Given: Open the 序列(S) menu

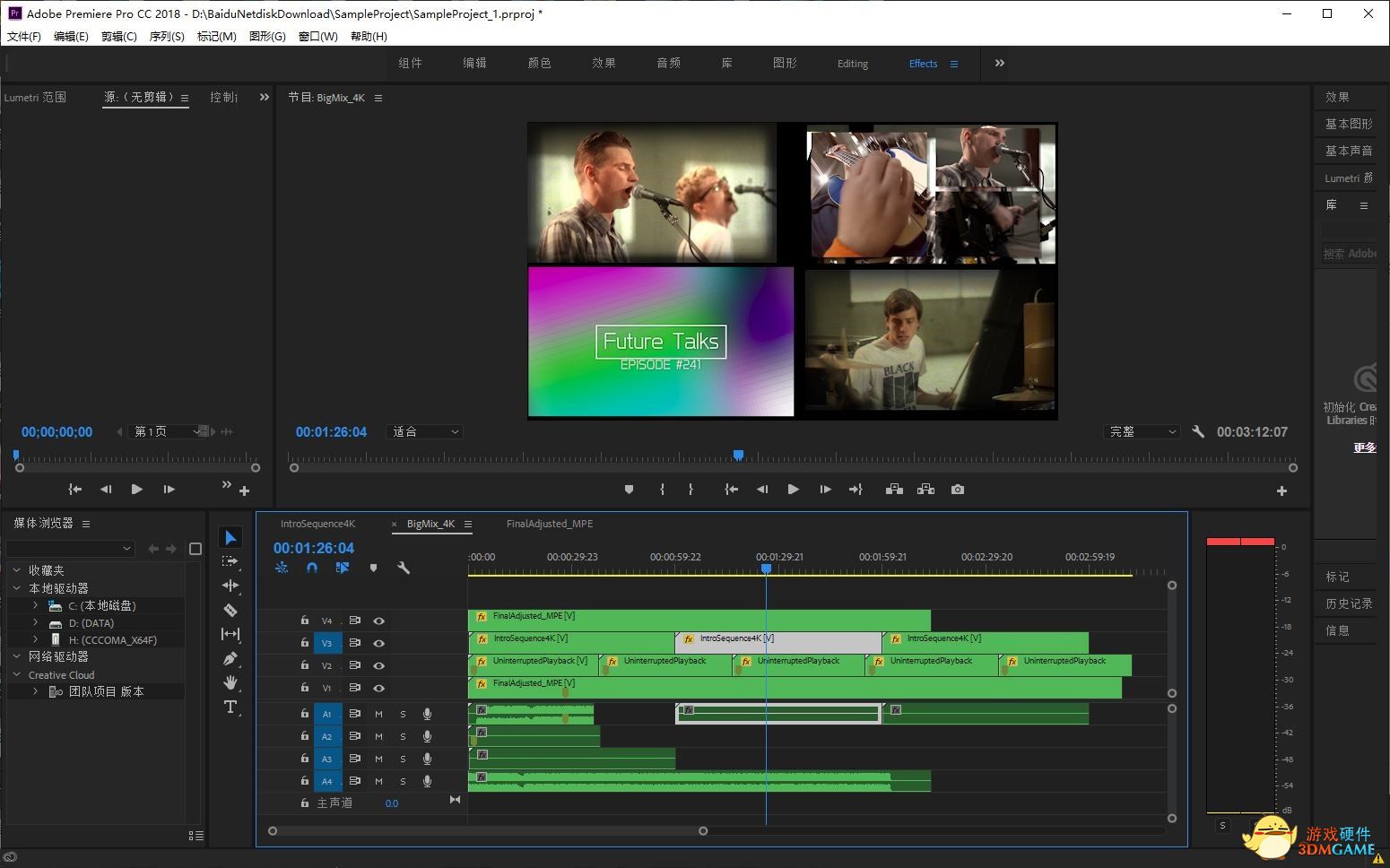Looking at the screenshot, I should 166,37.
